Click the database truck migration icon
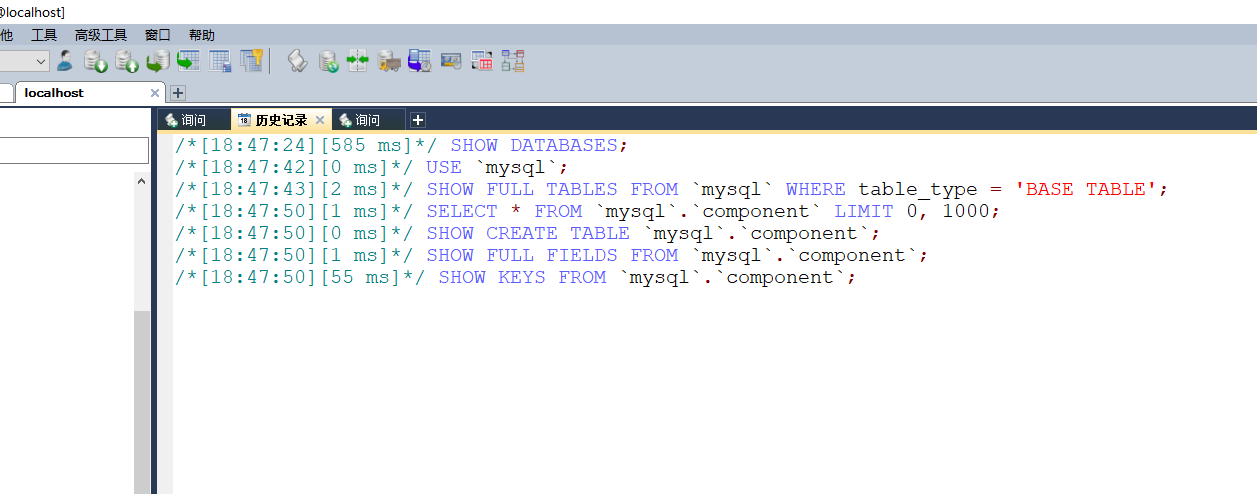Screen dimensions: 1257x494 [x=389, y=61]
